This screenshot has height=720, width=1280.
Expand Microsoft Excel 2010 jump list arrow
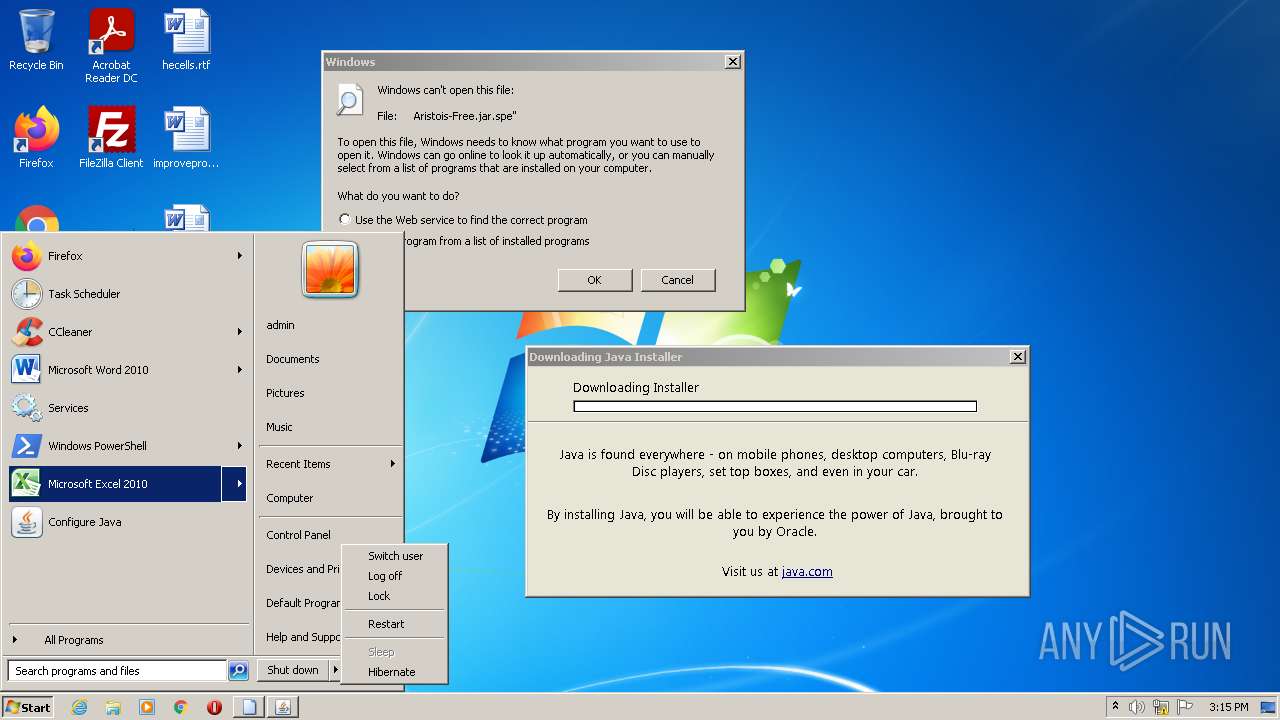[x=235, y=484]
